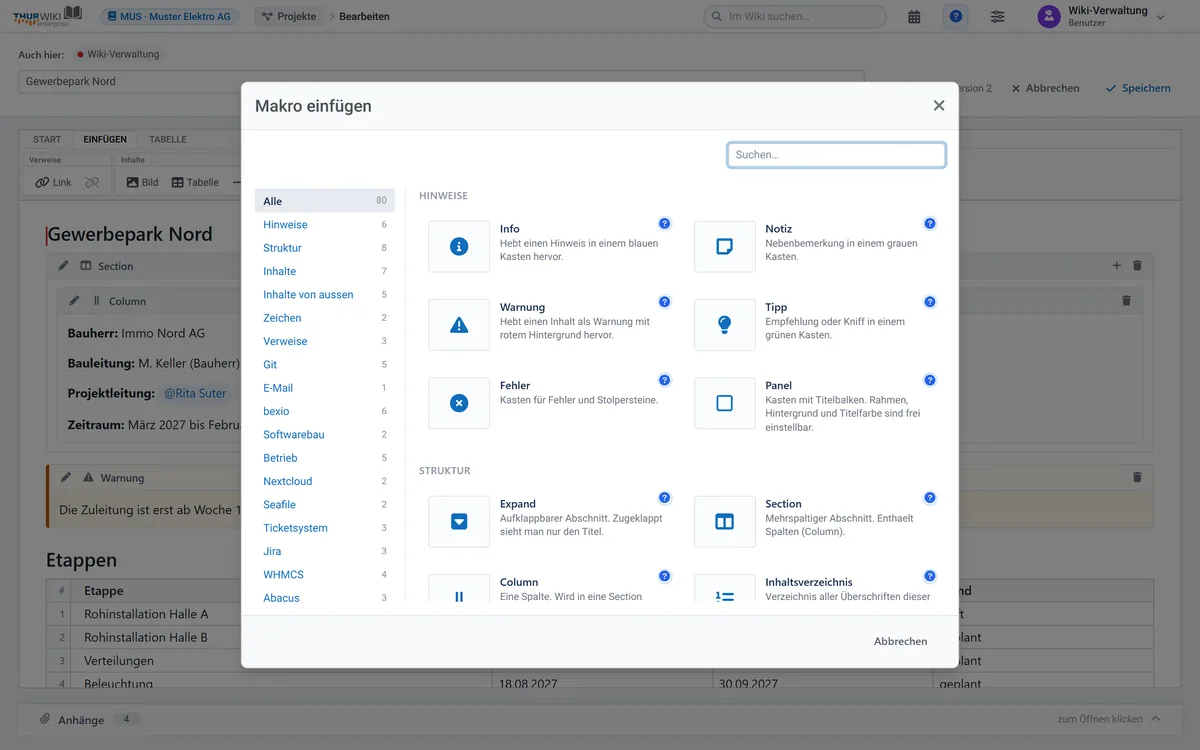Screen dimensions: 1200x750
Task: Show all macros via Alle
Action: (325, 201)
